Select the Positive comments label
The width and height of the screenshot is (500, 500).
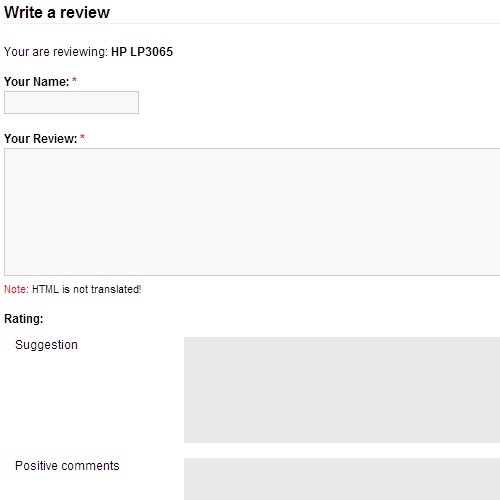tap(67, 466)
